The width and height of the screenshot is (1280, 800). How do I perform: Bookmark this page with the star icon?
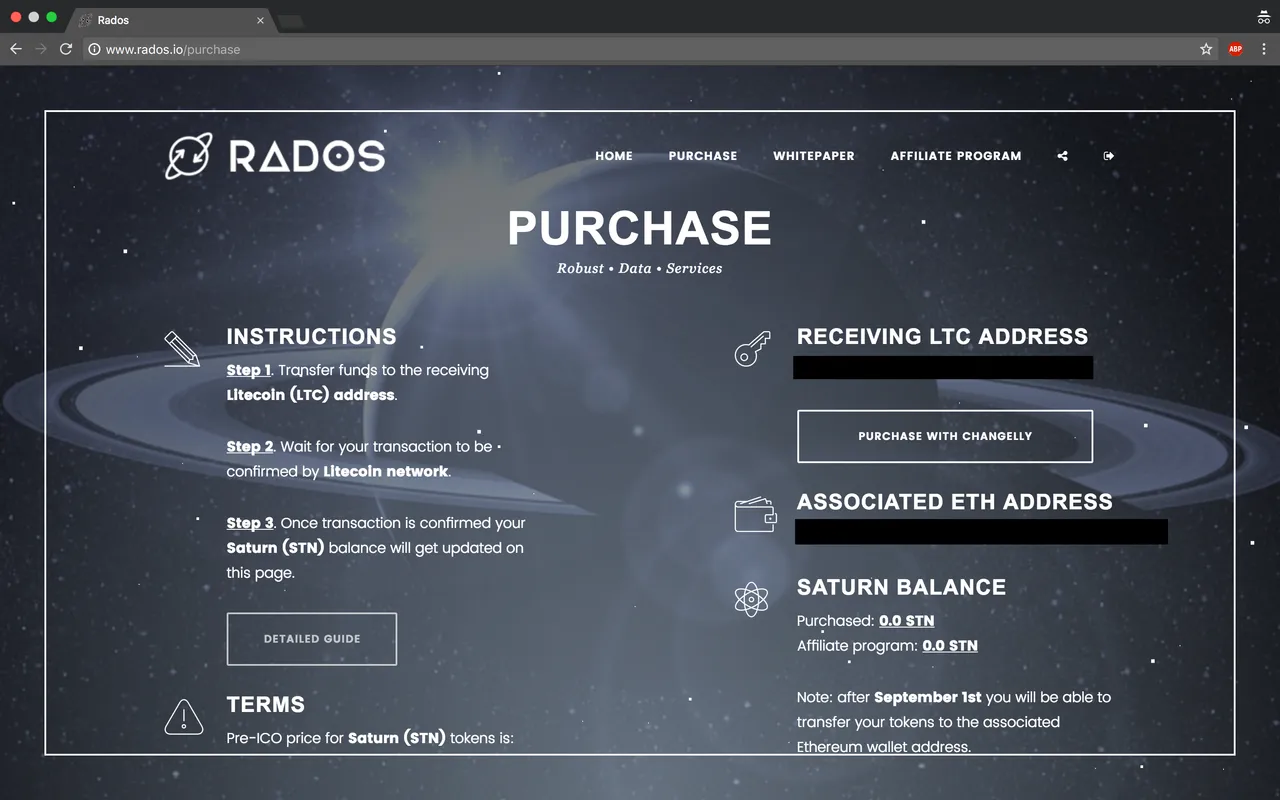click(1206, 49)
